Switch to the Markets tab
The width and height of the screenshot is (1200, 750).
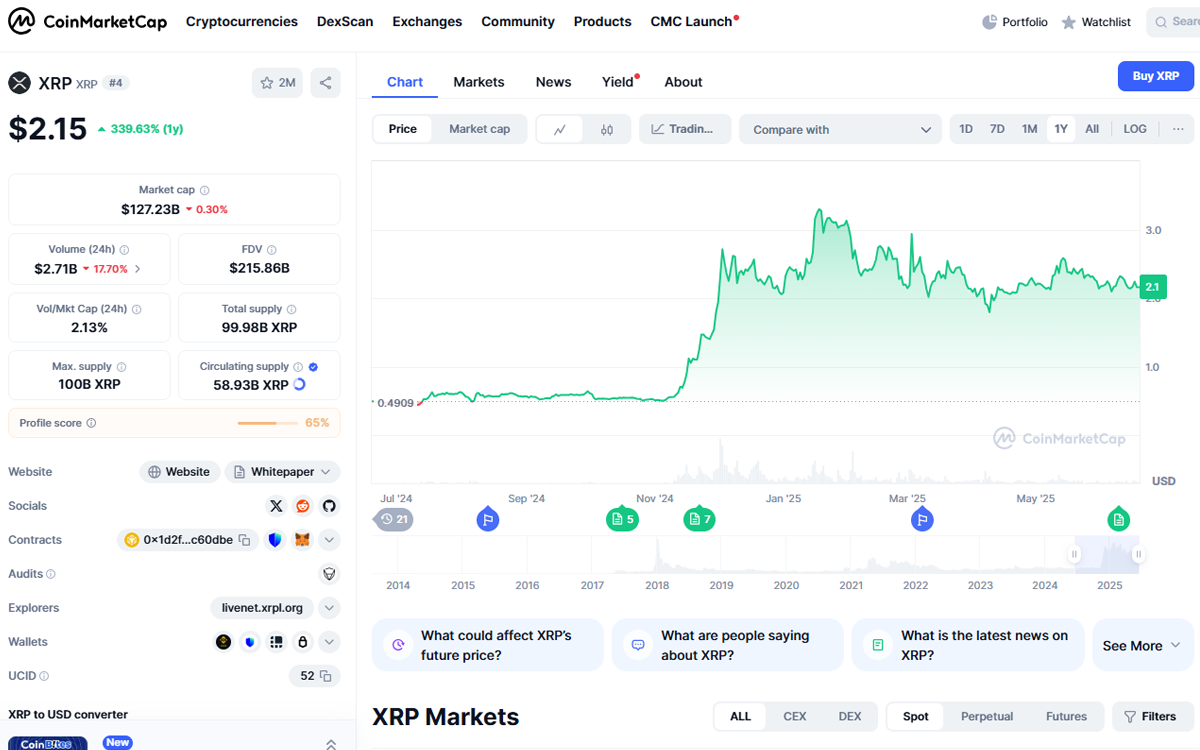[x=479, y=82]
